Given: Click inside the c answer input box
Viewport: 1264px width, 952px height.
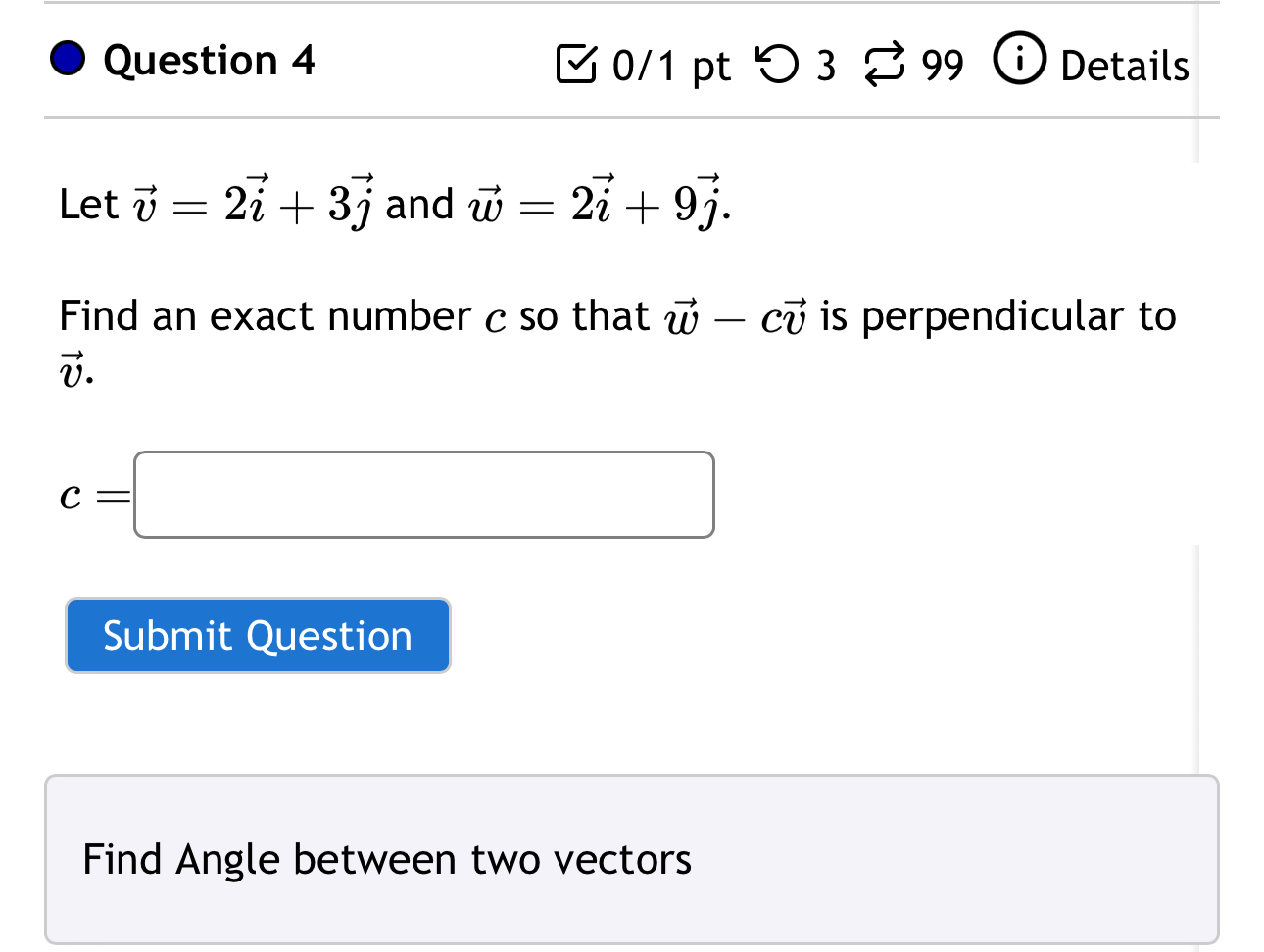Looking at the screenshot, I should point(423,495).
